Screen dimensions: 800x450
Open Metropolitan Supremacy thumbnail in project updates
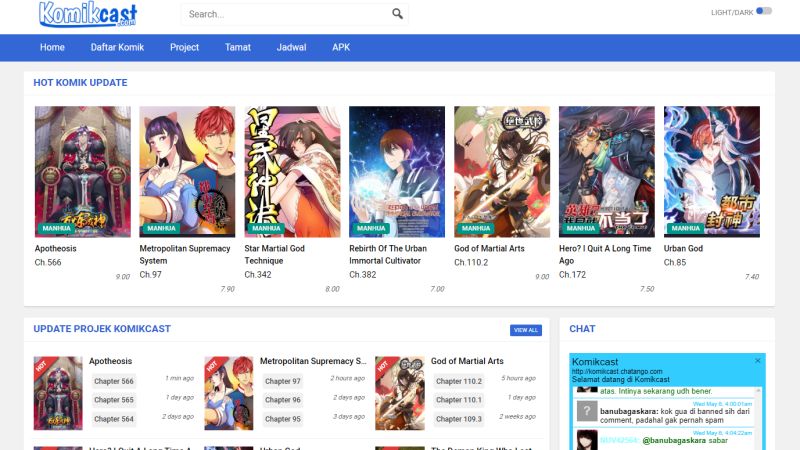[229, 393]
